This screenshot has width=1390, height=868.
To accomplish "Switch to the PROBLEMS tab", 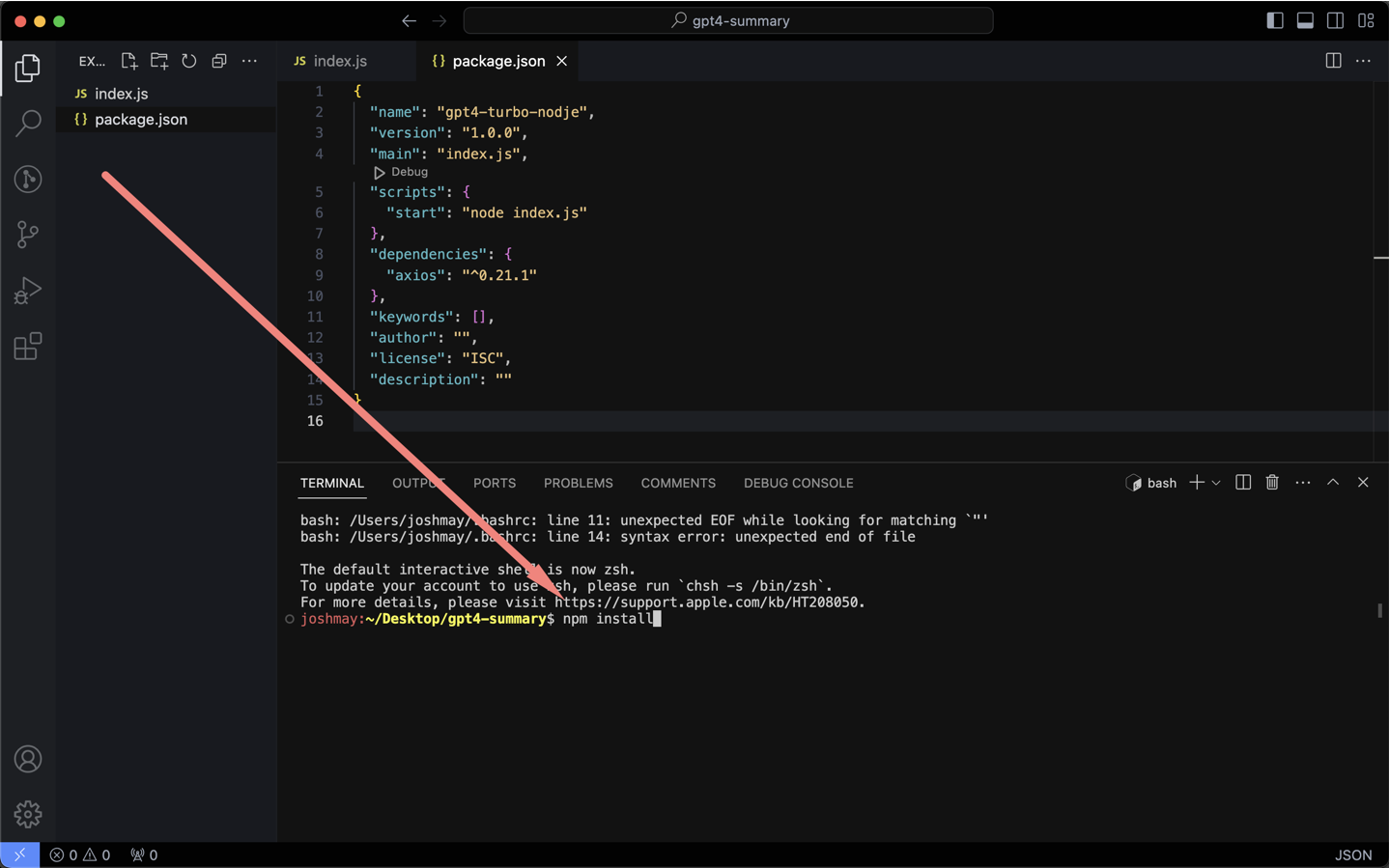I will pos(579,483).
